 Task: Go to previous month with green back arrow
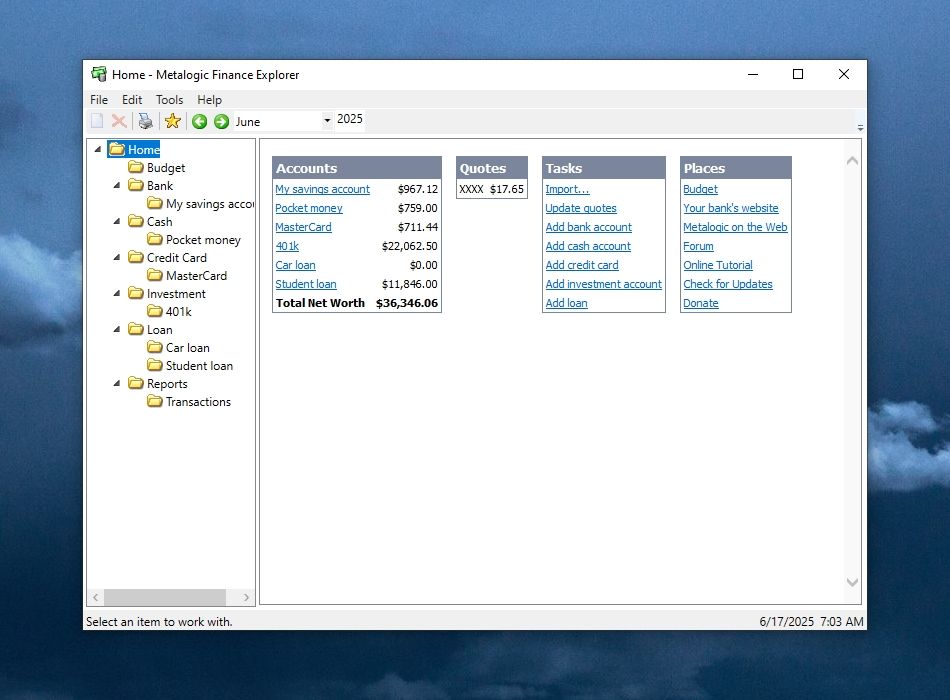(199, 122)
